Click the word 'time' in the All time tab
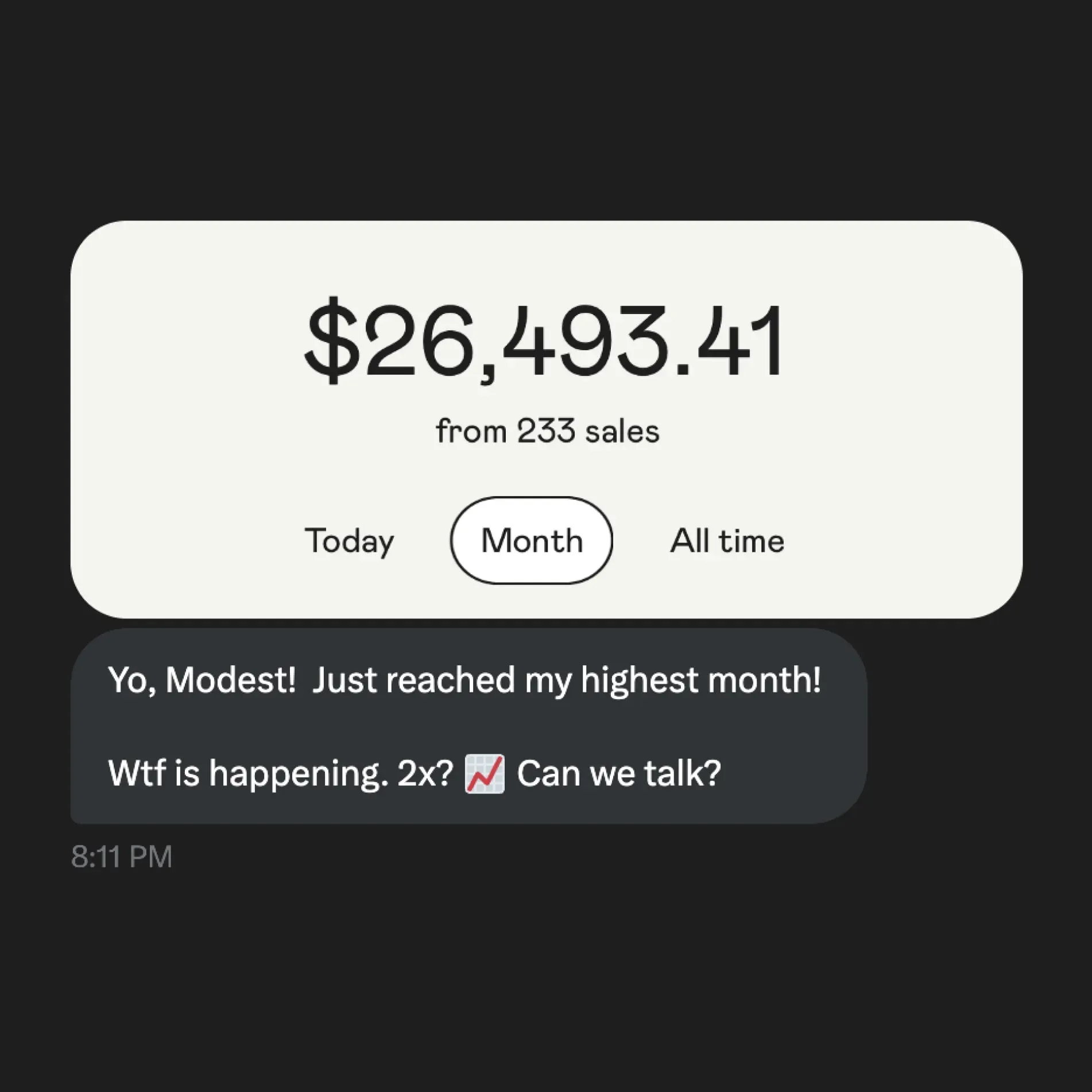The width and height of the screenshot is (1092, 1092). (751, 540)
